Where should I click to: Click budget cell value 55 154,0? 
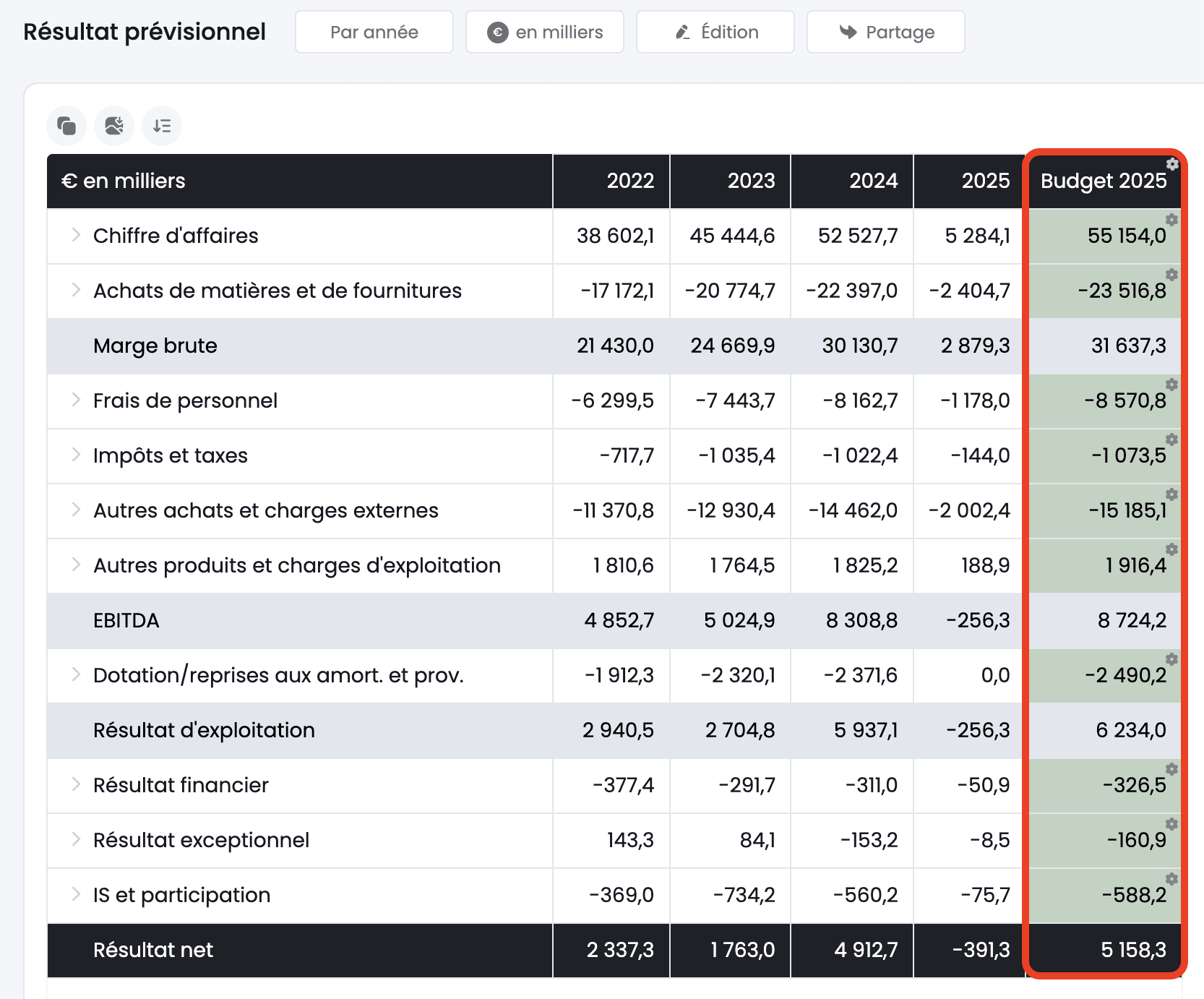point(1127,236)
